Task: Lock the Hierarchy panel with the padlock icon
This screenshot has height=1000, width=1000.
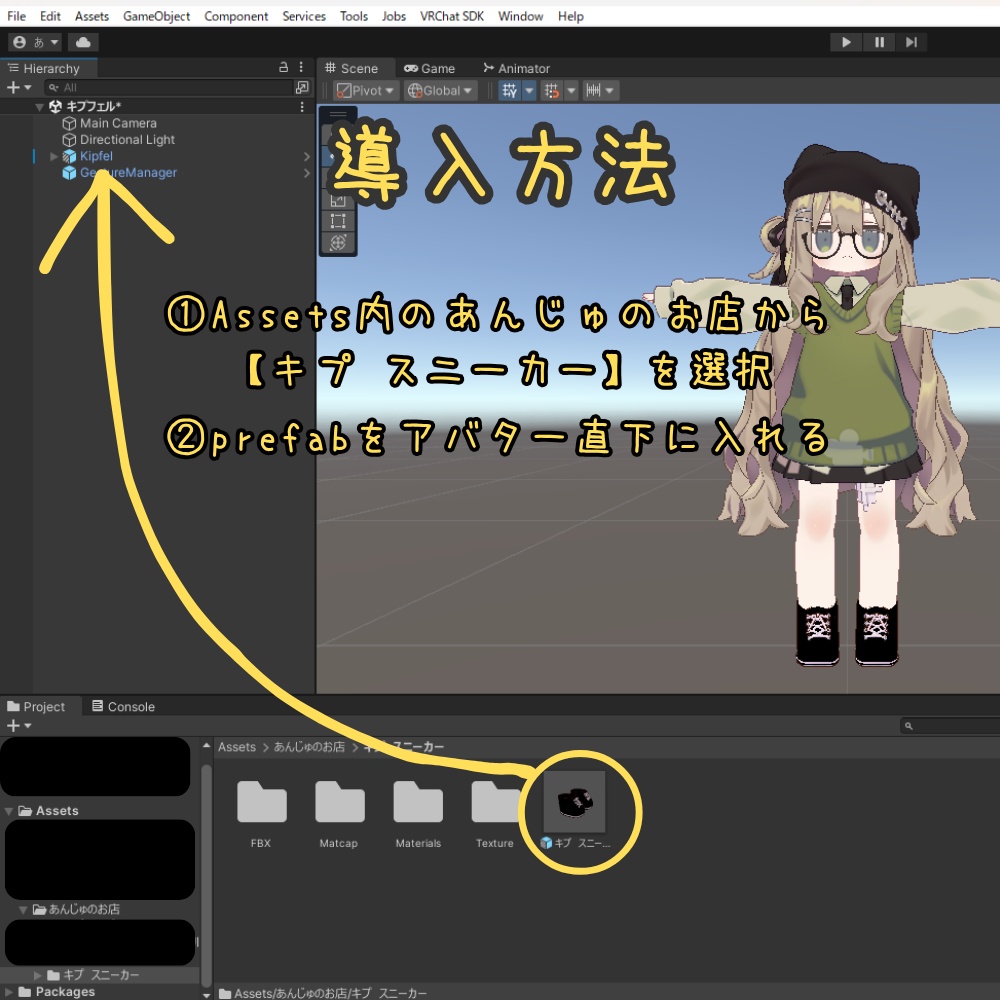Action: pos(285,66)
